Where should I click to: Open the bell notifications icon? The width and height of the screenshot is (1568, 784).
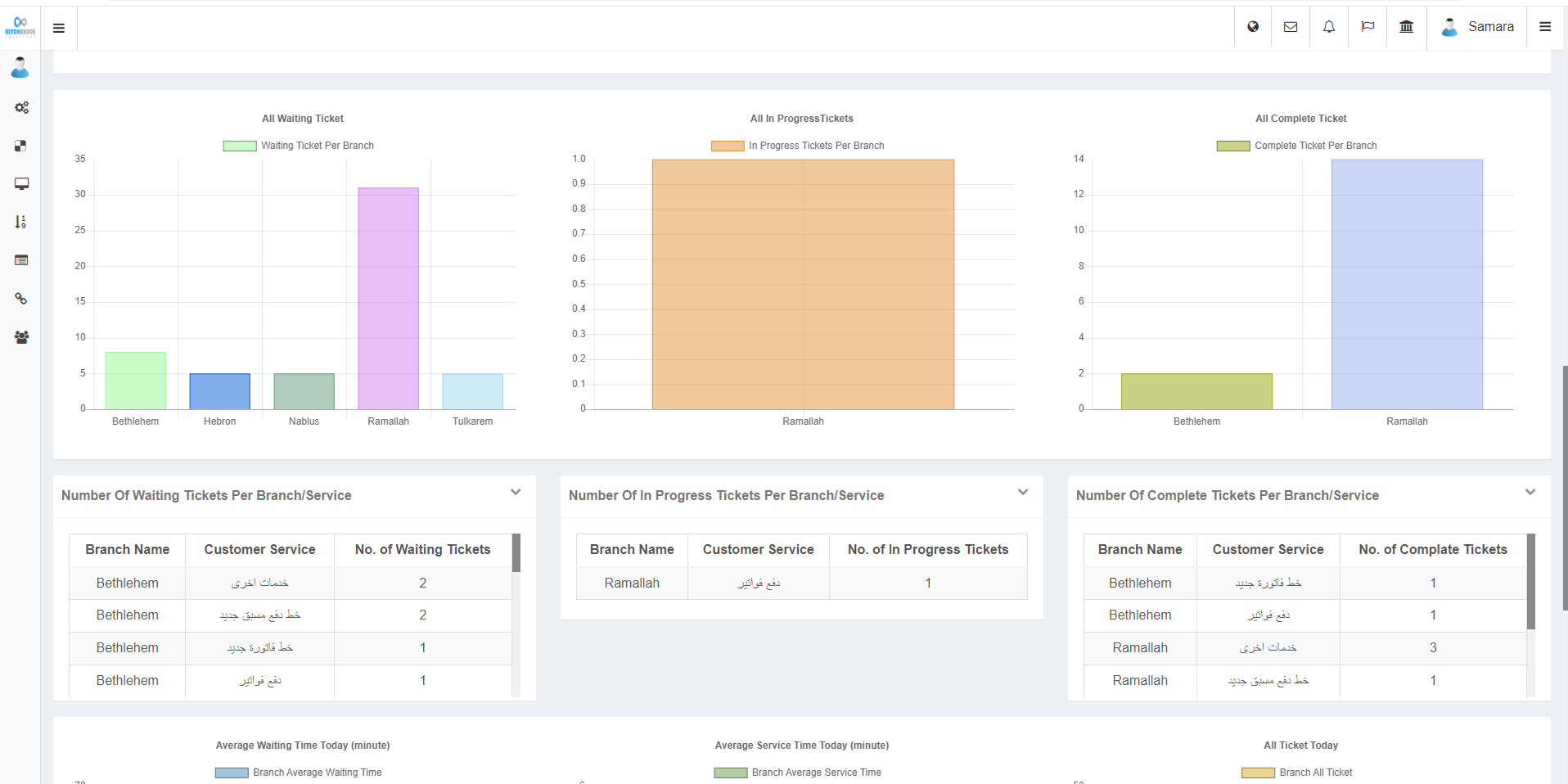[x=1329, y=27]
